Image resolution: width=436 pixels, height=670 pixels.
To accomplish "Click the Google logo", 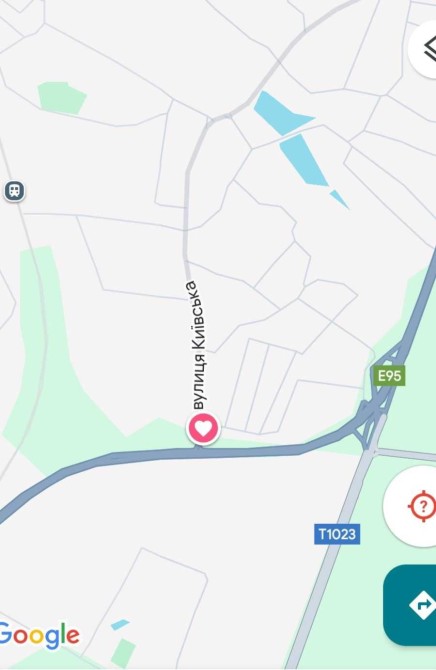I will pos(39,635).
